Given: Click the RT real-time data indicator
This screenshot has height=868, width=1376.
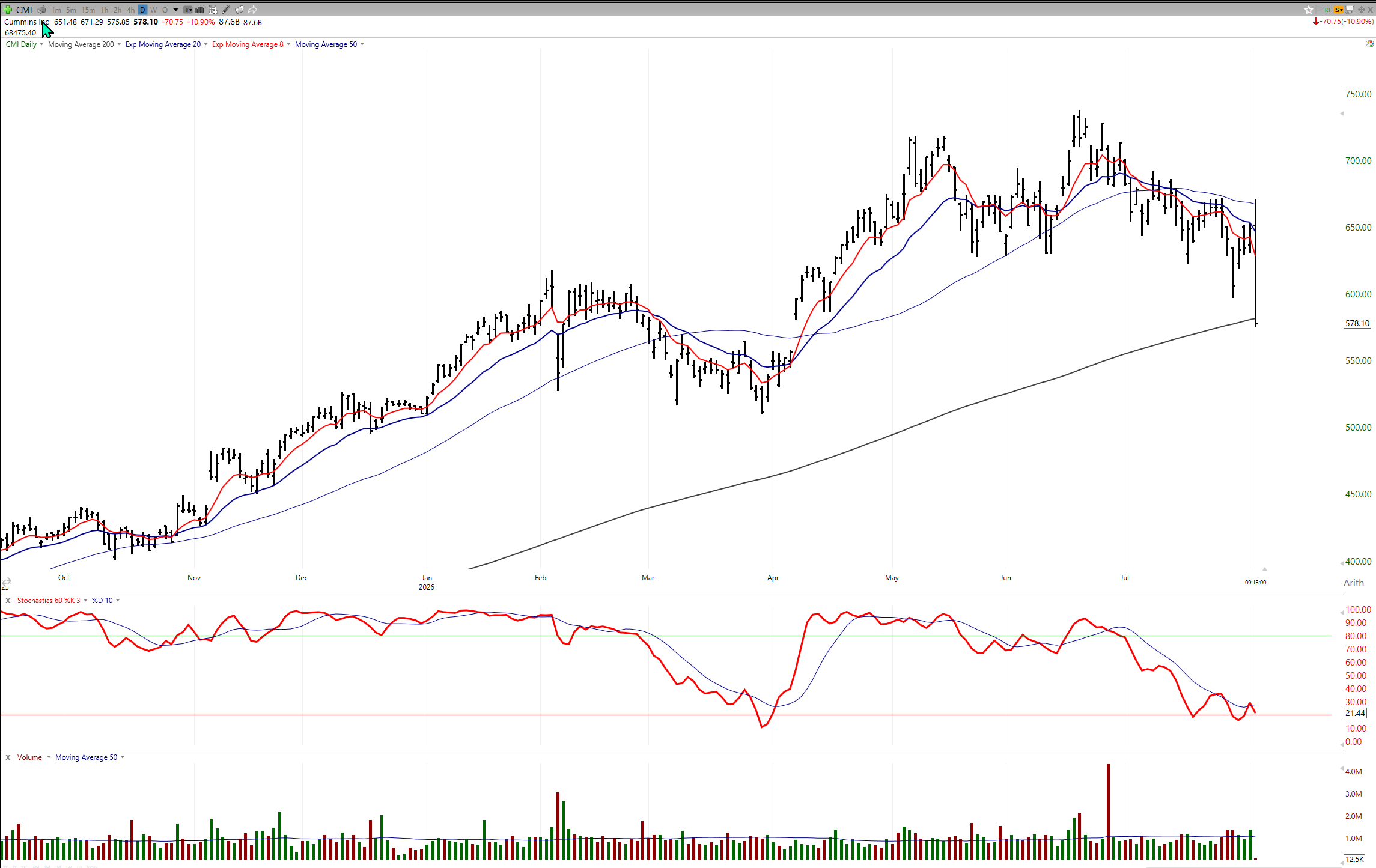Looking at the screenshot, I should click(x=1327, y=10).
